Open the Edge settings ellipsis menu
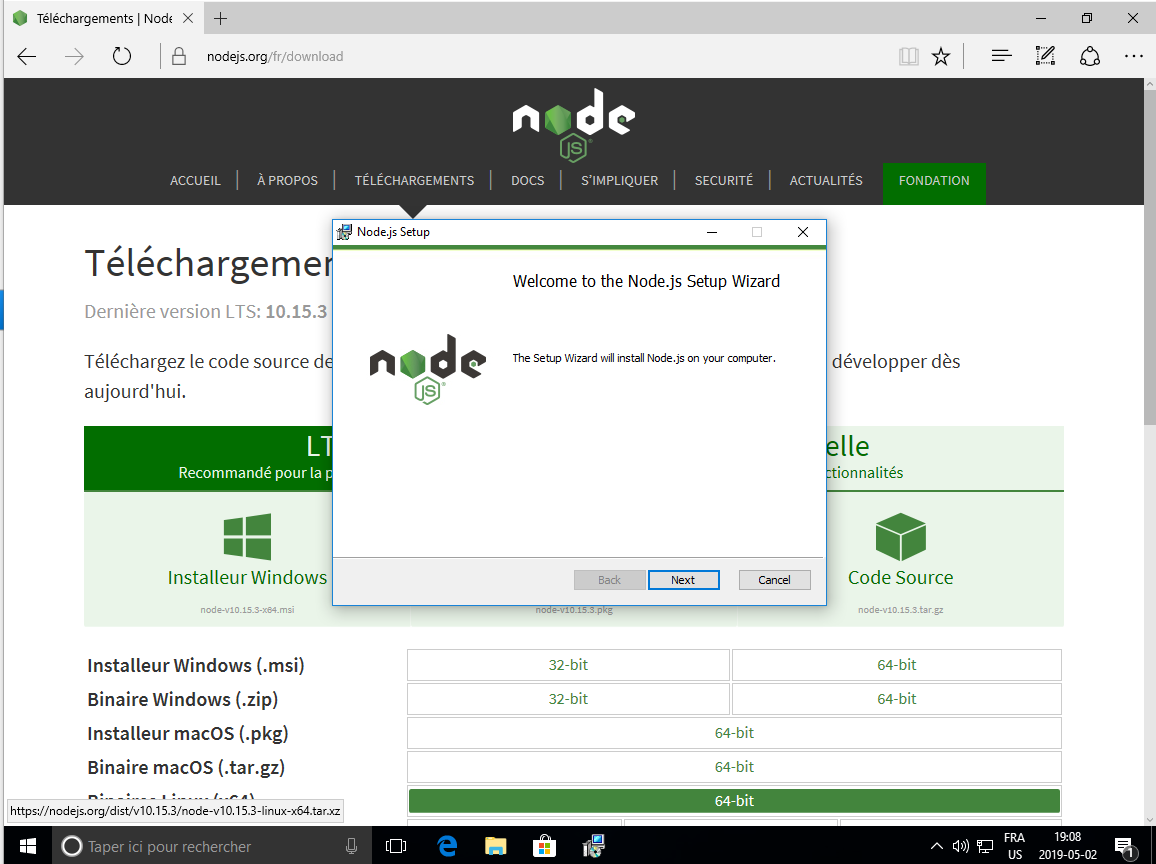The width and height of the screenshot is (1156, 864). (1133, 56)
